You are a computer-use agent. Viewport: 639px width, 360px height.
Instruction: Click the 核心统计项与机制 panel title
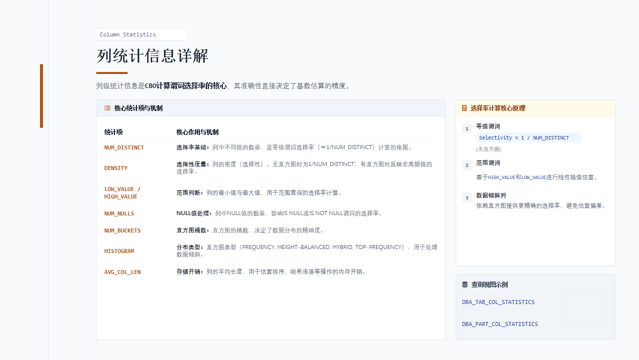[x=138, y=108]
